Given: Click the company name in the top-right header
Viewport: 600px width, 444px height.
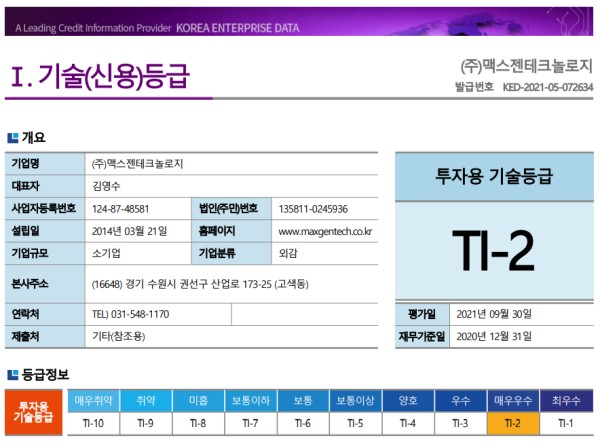Looking at the screenshot, I should [527, 66].
